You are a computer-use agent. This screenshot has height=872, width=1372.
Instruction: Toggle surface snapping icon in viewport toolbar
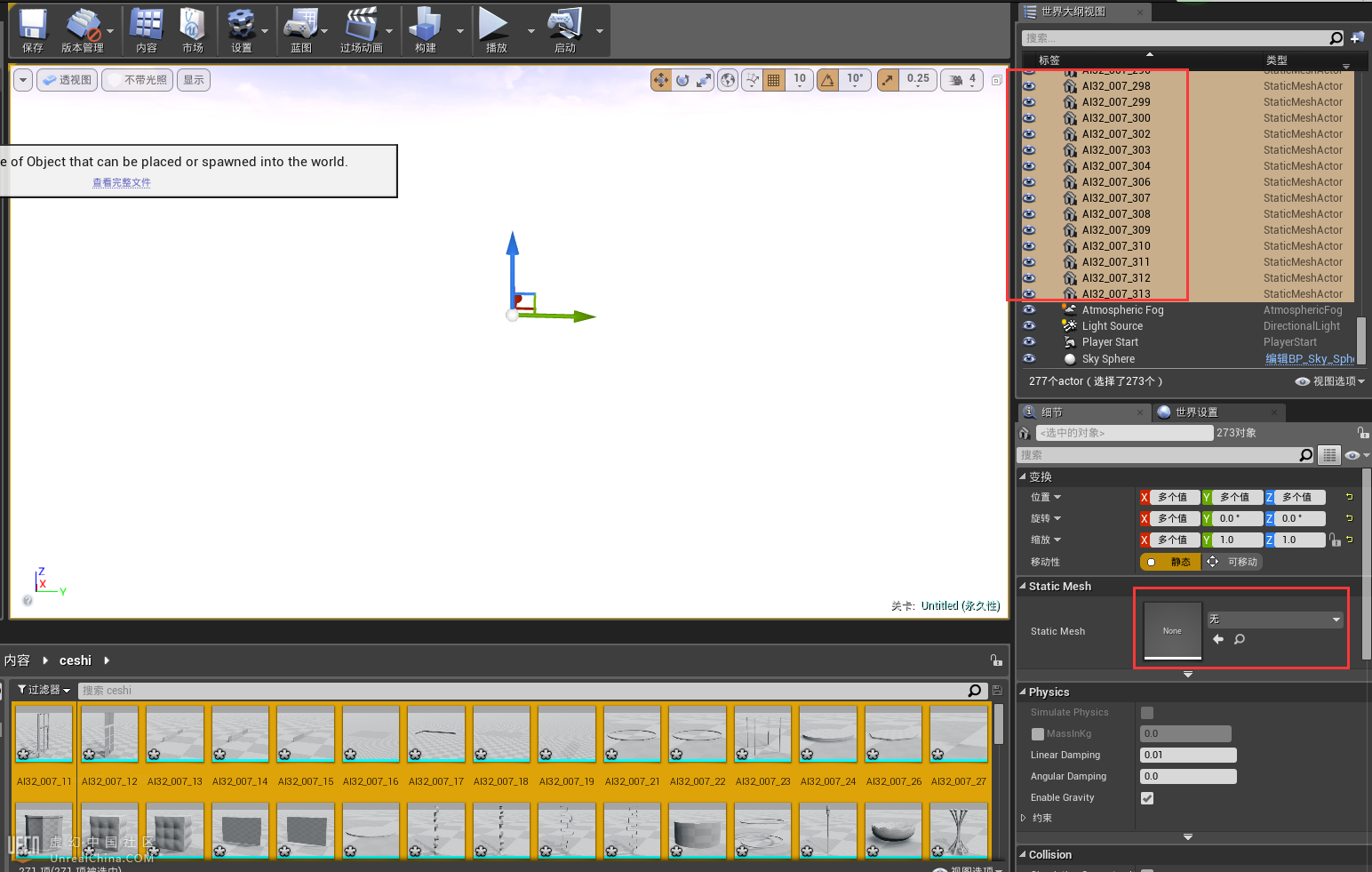coord(753,80)
